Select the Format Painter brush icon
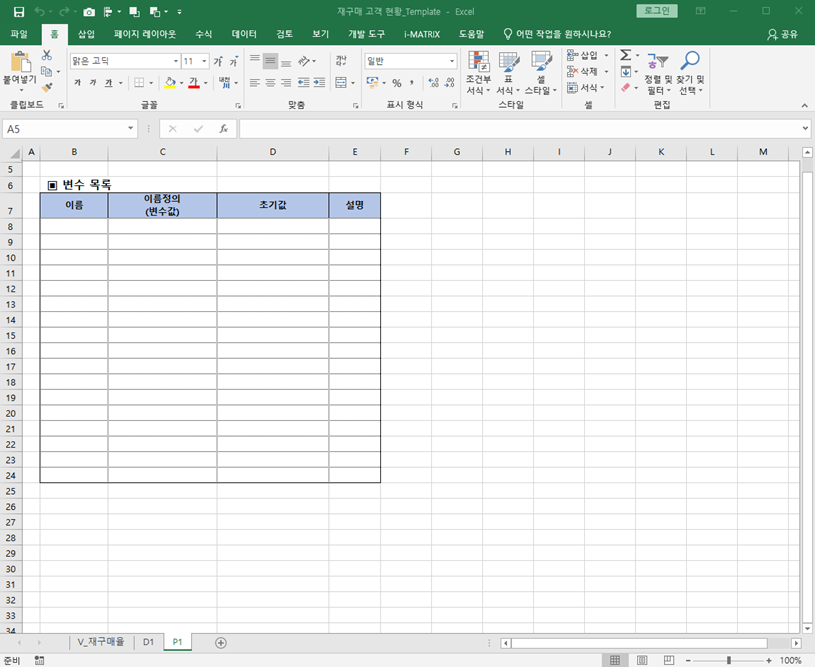 tap(46, 88)
